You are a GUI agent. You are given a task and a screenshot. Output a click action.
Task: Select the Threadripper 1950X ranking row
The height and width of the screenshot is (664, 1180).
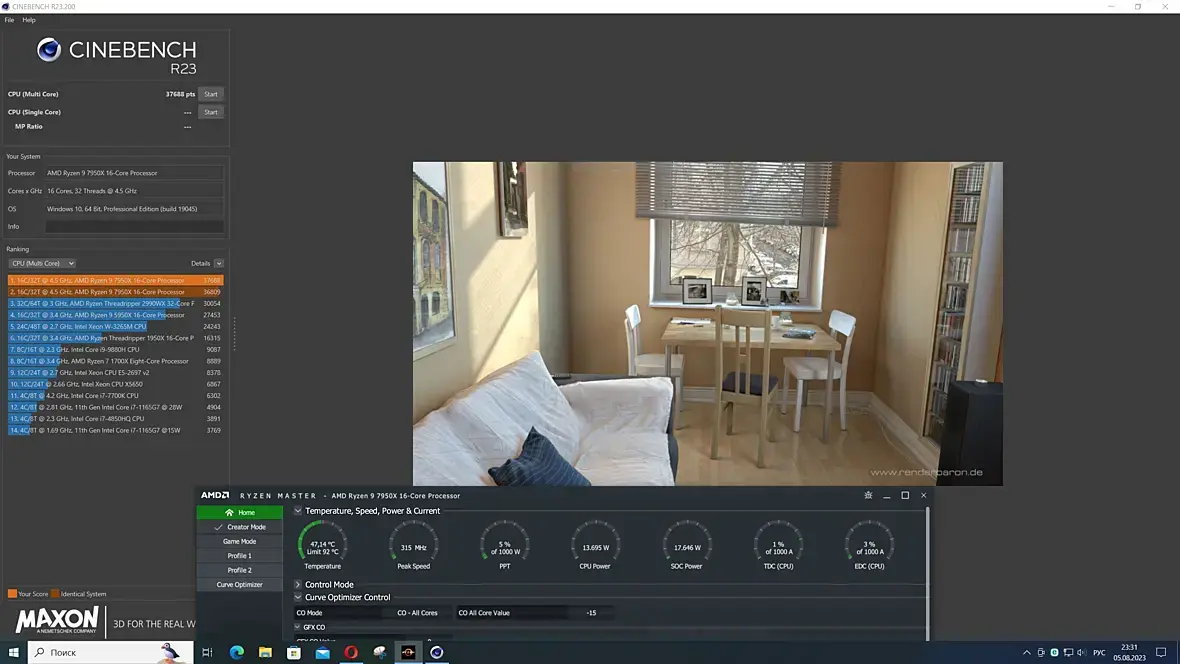point(115,338)
